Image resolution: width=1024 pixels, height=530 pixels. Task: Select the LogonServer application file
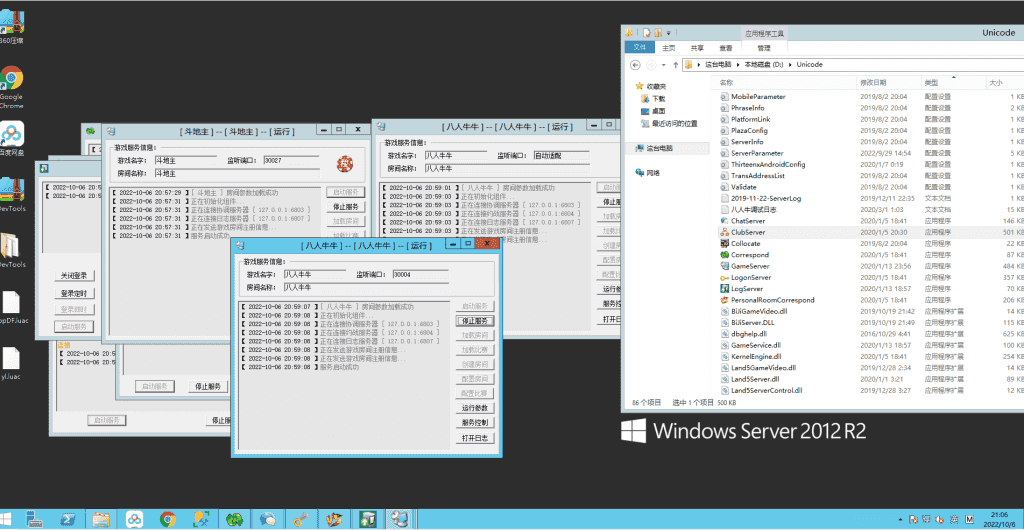(x=751, y=277)
